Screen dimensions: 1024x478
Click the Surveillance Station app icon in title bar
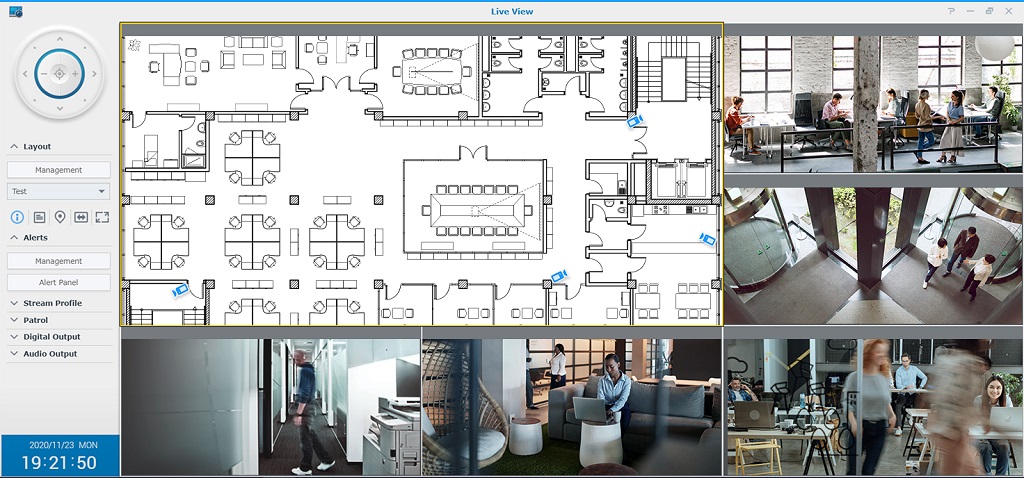click(16, 11)
